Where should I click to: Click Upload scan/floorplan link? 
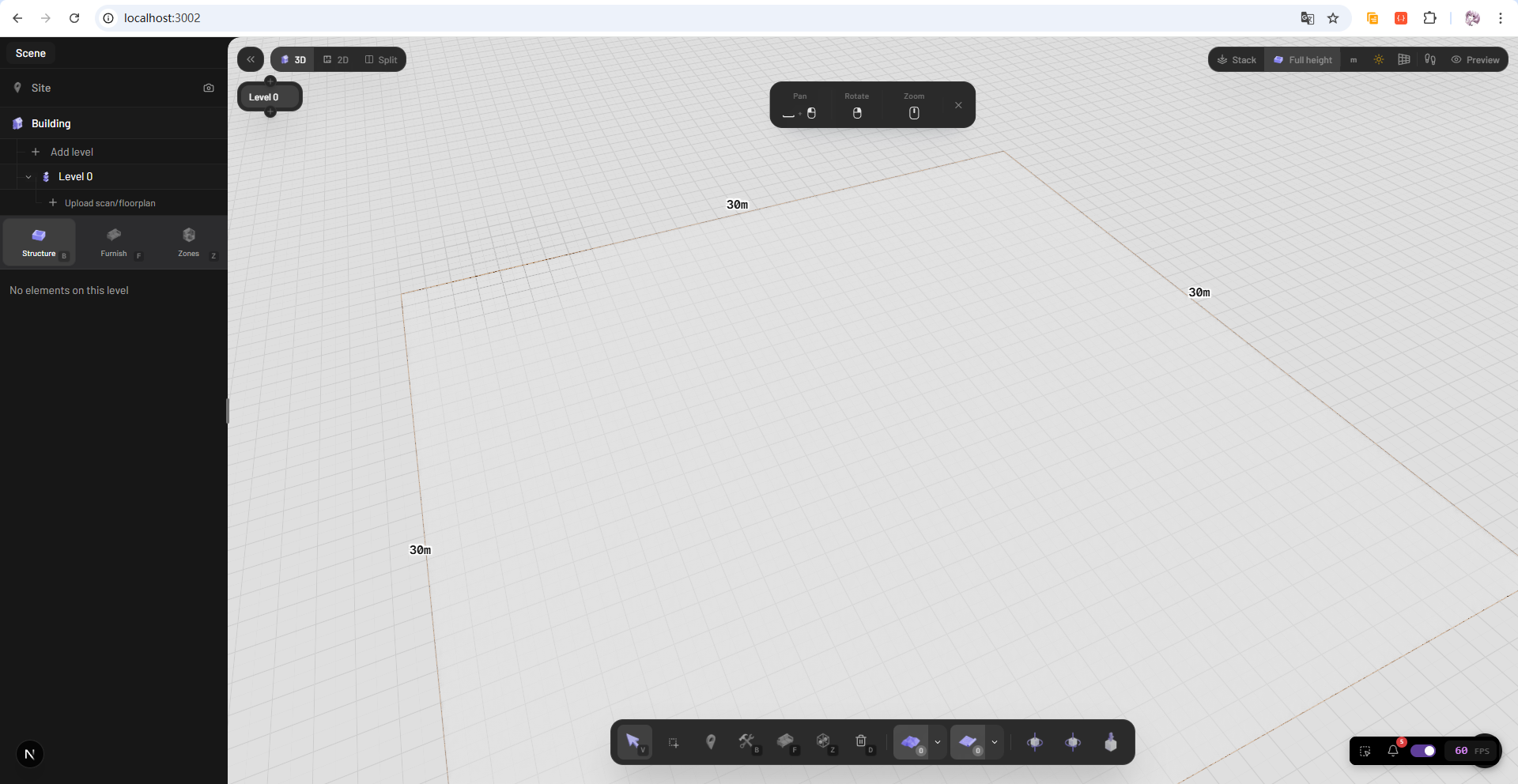(x=110, y=203)
